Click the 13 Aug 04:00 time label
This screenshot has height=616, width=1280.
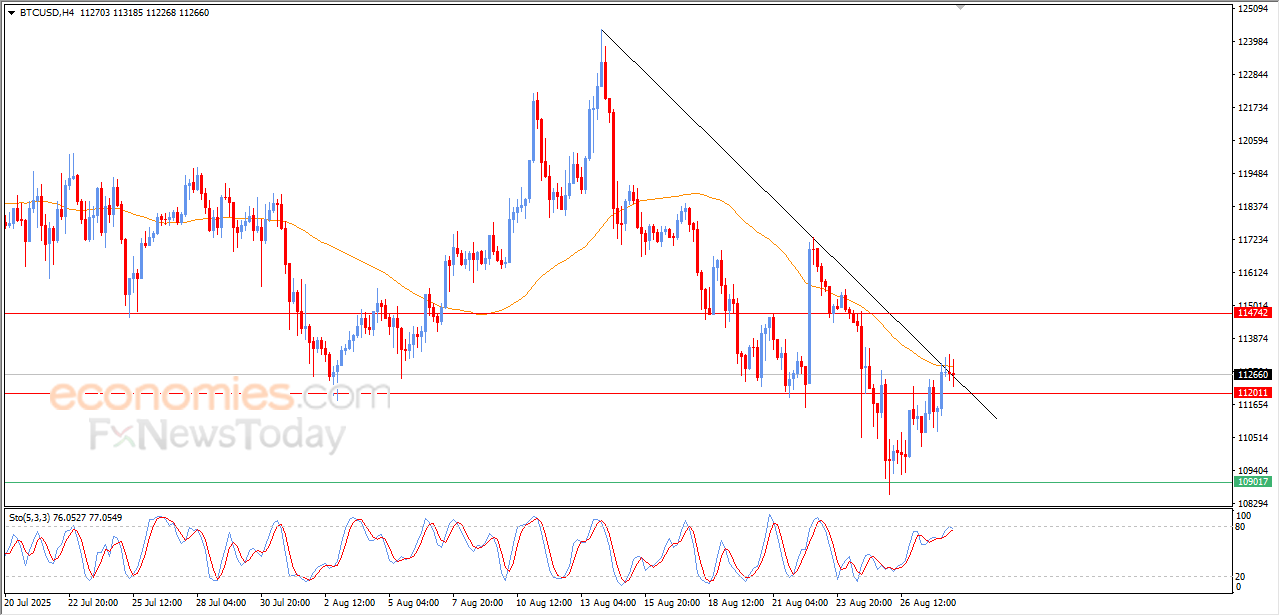coord(607,603)
